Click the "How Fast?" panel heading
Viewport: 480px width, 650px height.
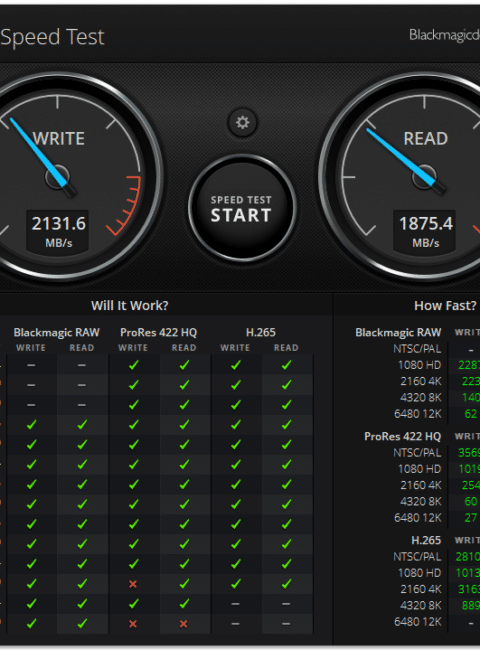click(x=445, y=306)
